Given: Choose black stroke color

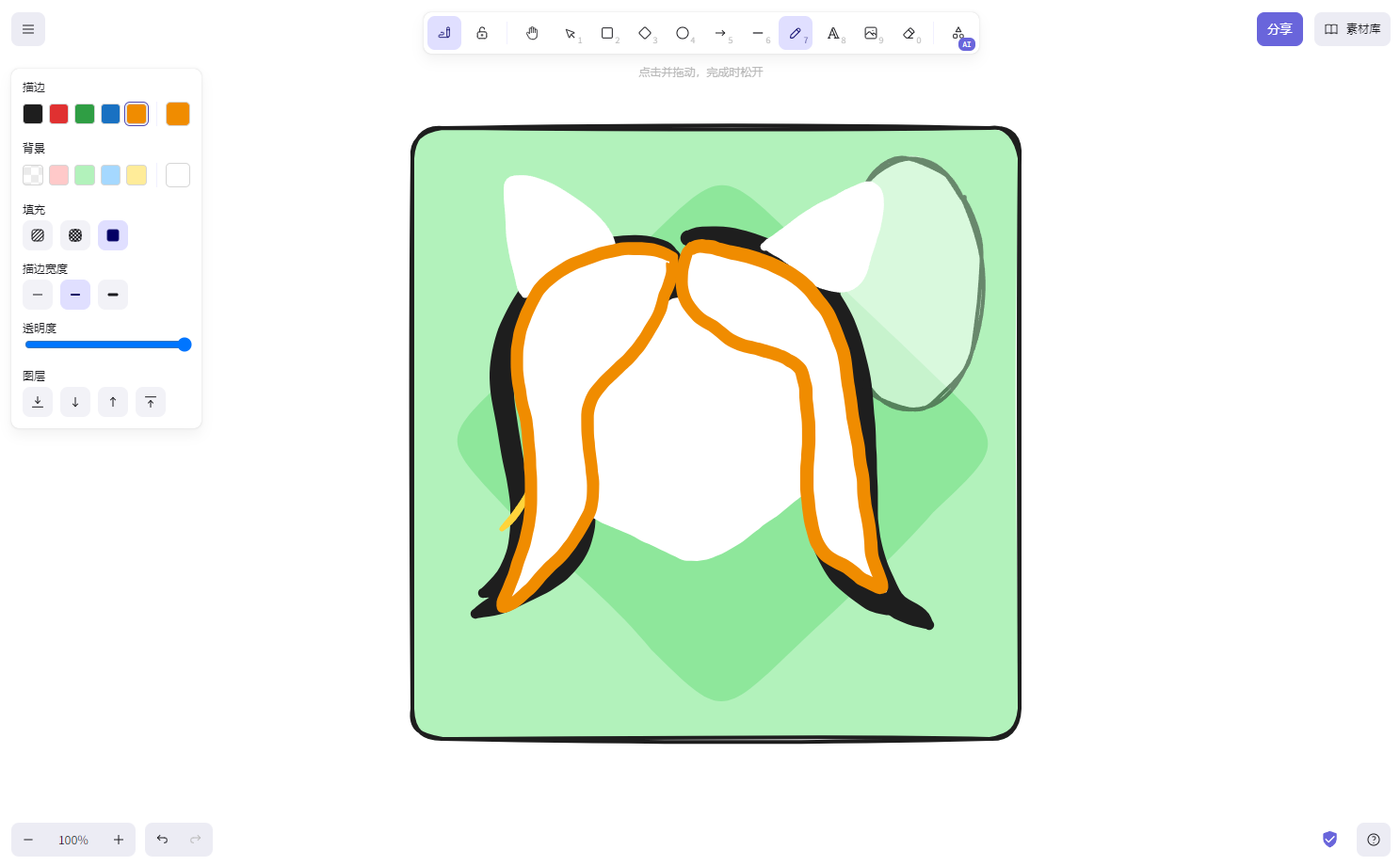Looking at the screenshot, I should pyautogui.click(x=33, y=114).
